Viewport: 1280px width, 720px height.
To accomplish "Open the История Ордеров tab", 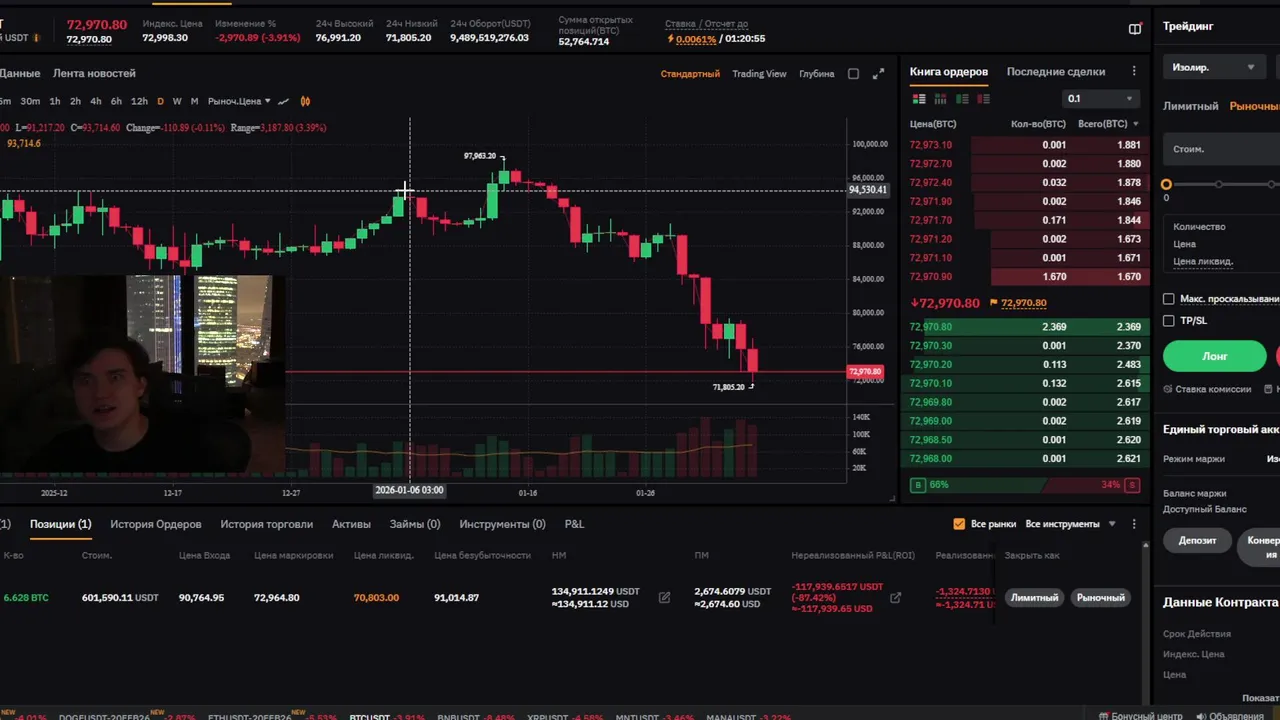I will [x=155, y=524].
